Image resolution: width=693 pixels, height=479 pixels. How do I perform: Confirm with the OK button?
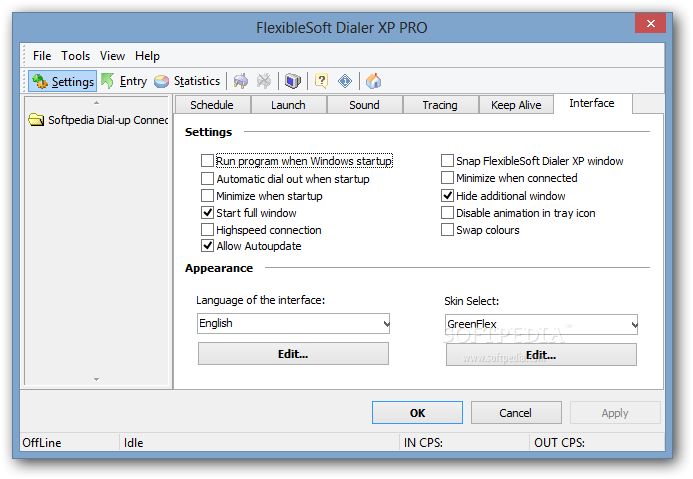pyautogui.click(x=417, y=413)
